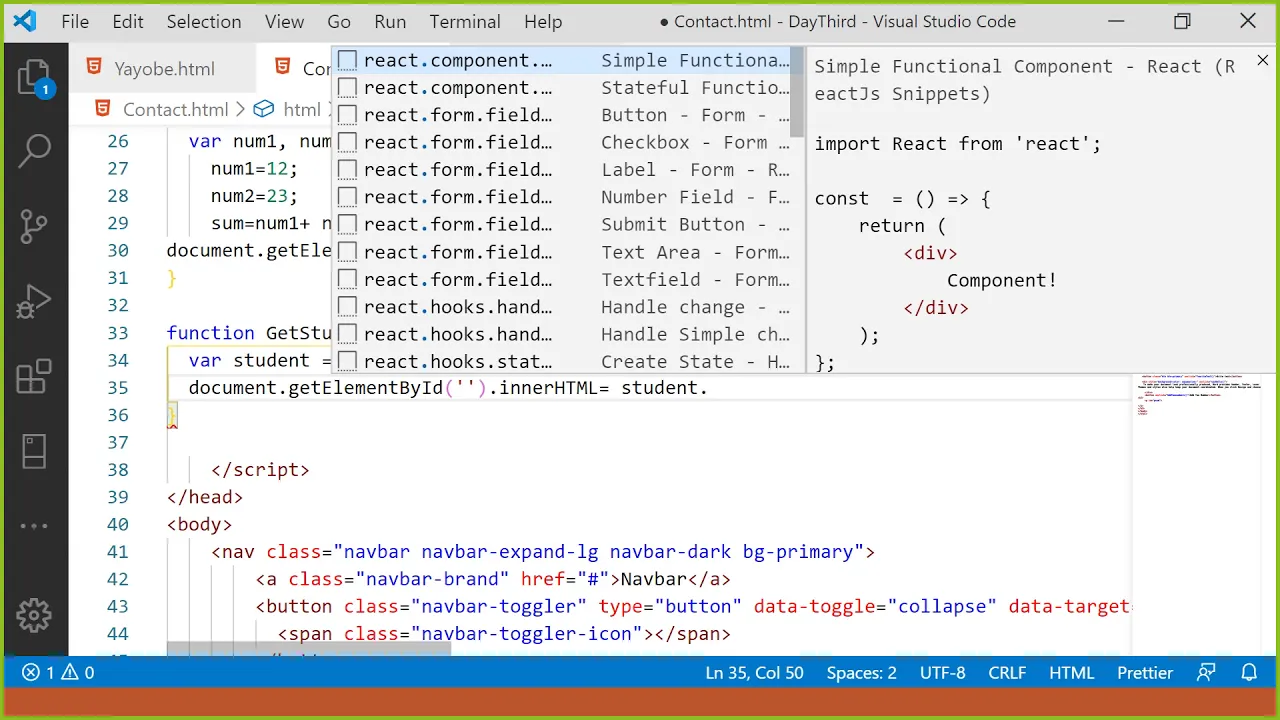Show additional views ellipsis in activity bar

[x=34, y=526]
